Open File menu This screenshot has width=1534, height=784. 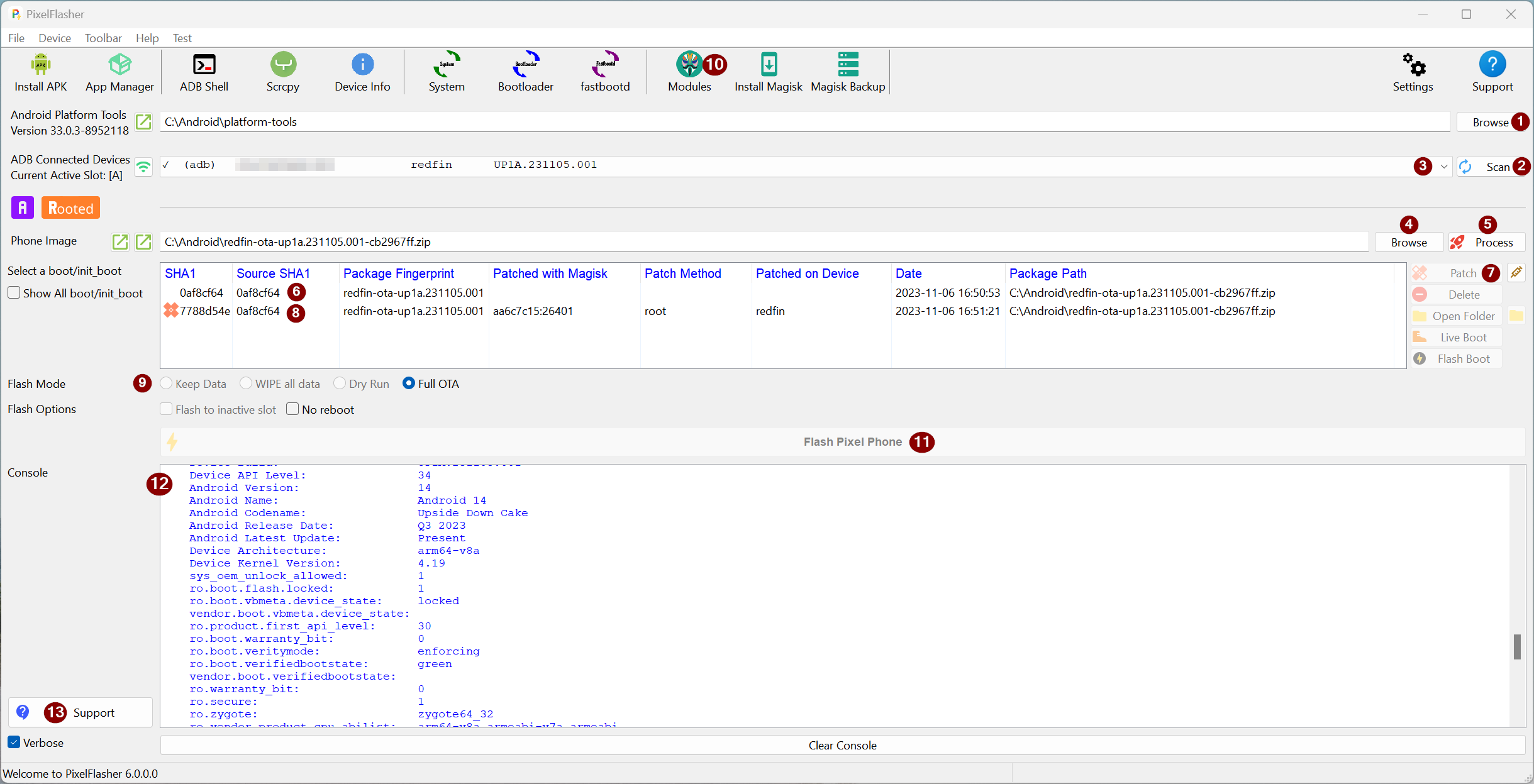pyautogui.click(x=17, y=38)
